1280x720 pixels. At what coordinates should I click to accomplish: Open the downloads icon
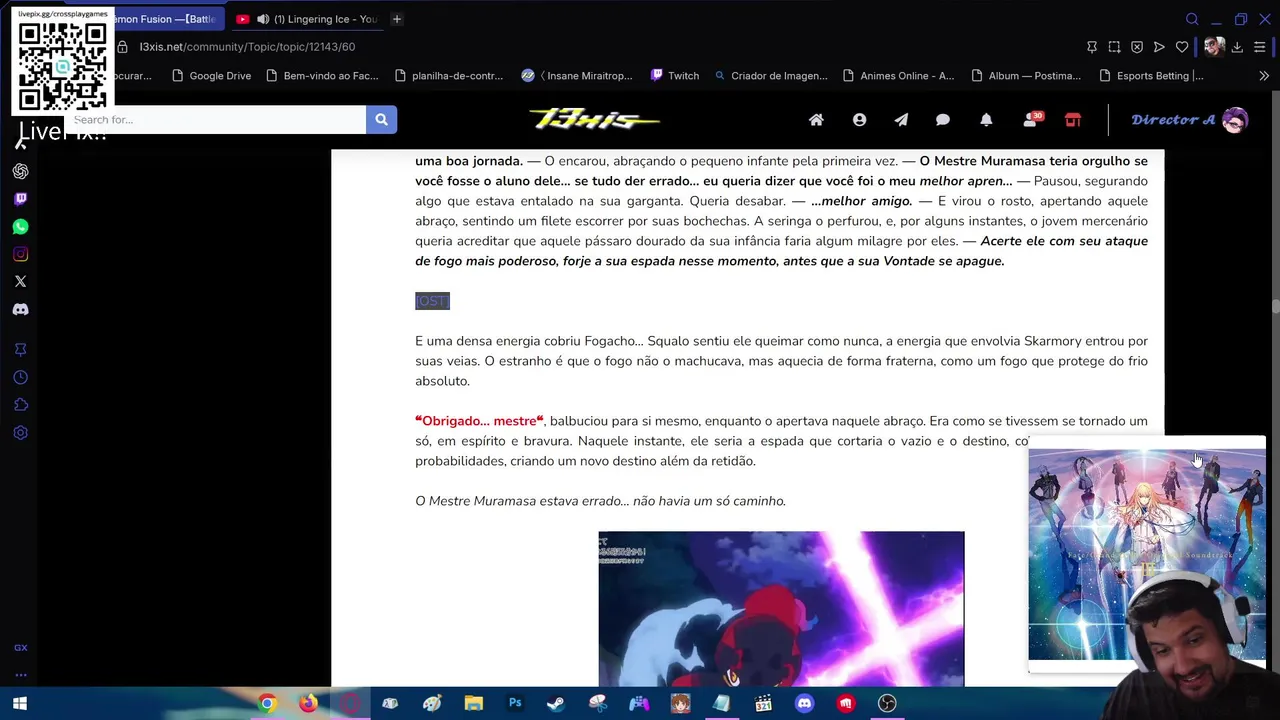pyautogui.click(x=1237, y=47)
